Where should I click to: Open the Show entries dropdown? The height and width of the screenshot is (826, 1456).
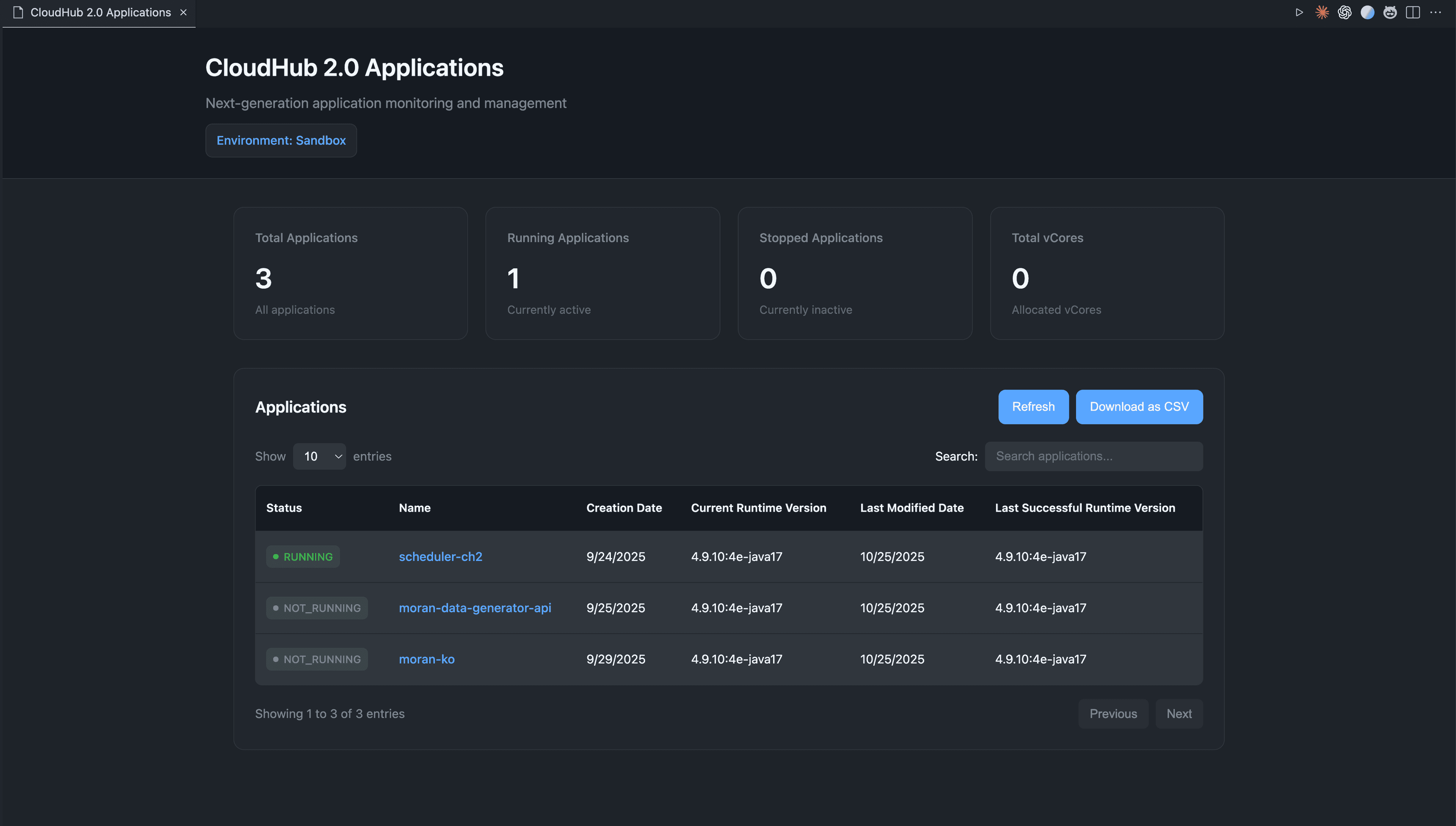(319, 456)
